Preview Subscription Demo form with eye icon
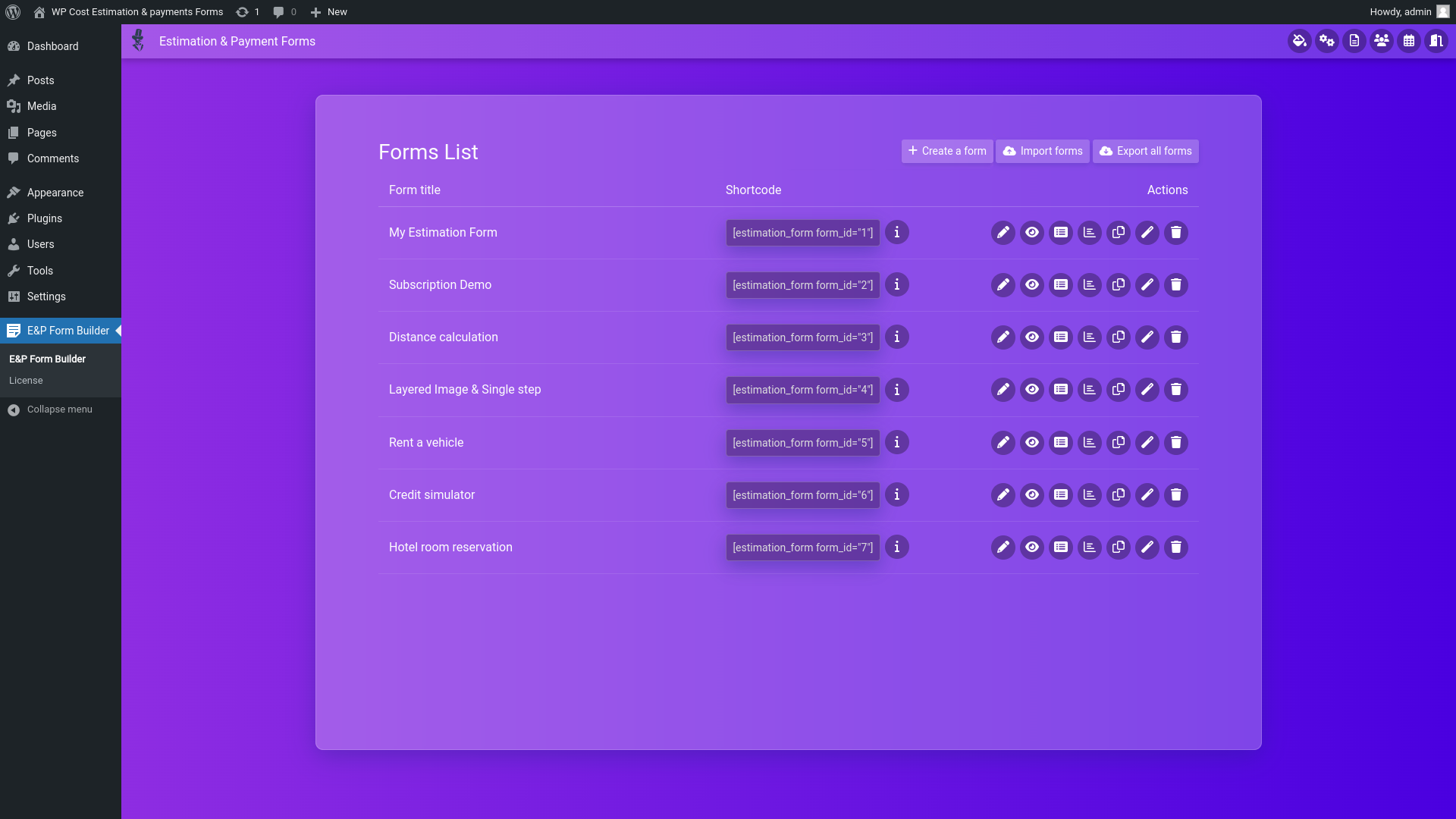Viewport: 1456px width, 819px height. (x=1032, y=285)
